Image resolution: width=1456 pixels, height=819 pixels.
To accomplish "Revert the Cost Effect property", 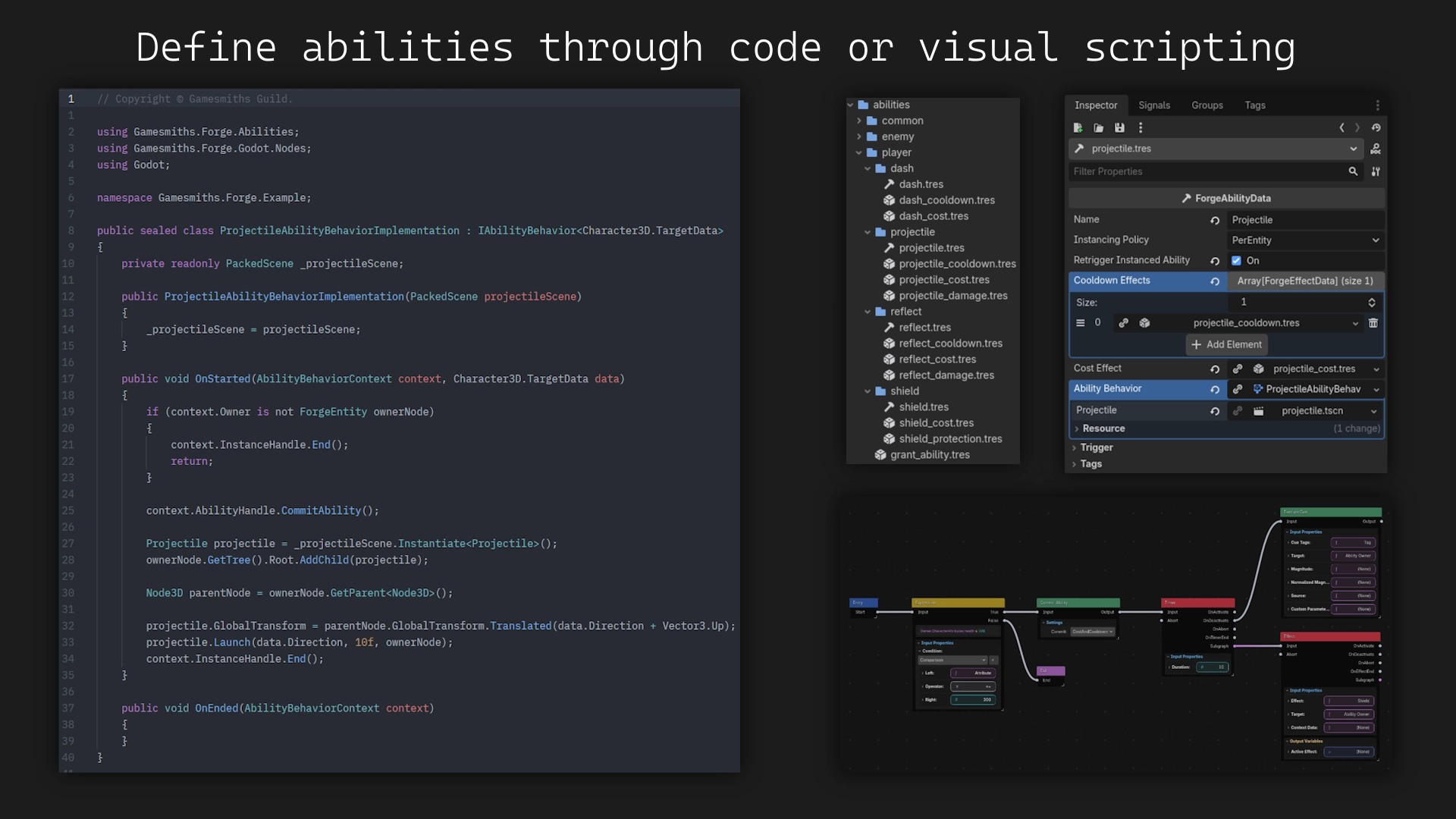I will 1215,369.
